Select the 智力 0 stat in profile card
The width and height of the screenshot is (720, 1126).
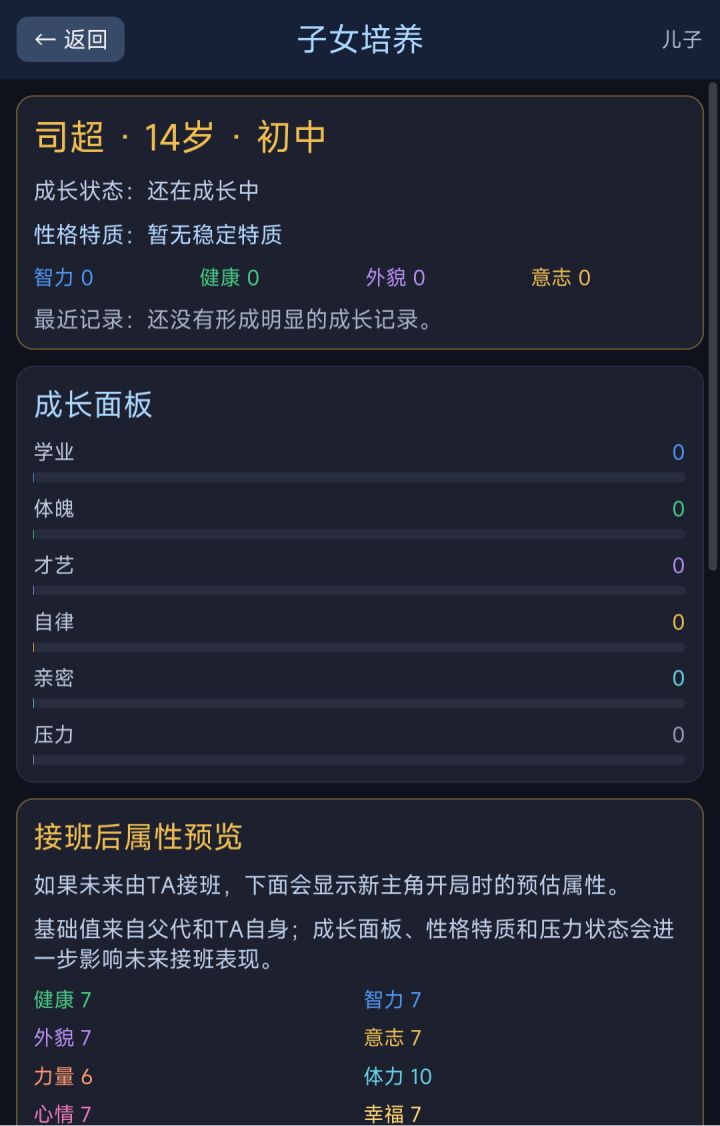point(63,277)
